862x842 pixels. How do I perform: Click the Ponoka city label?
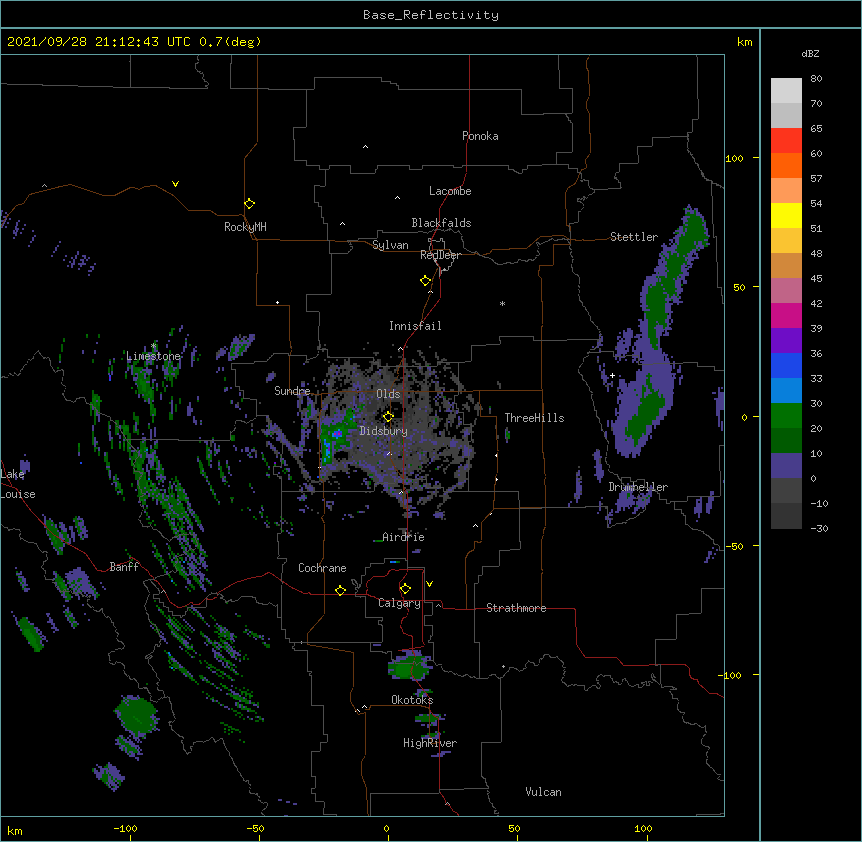point(480,136)
